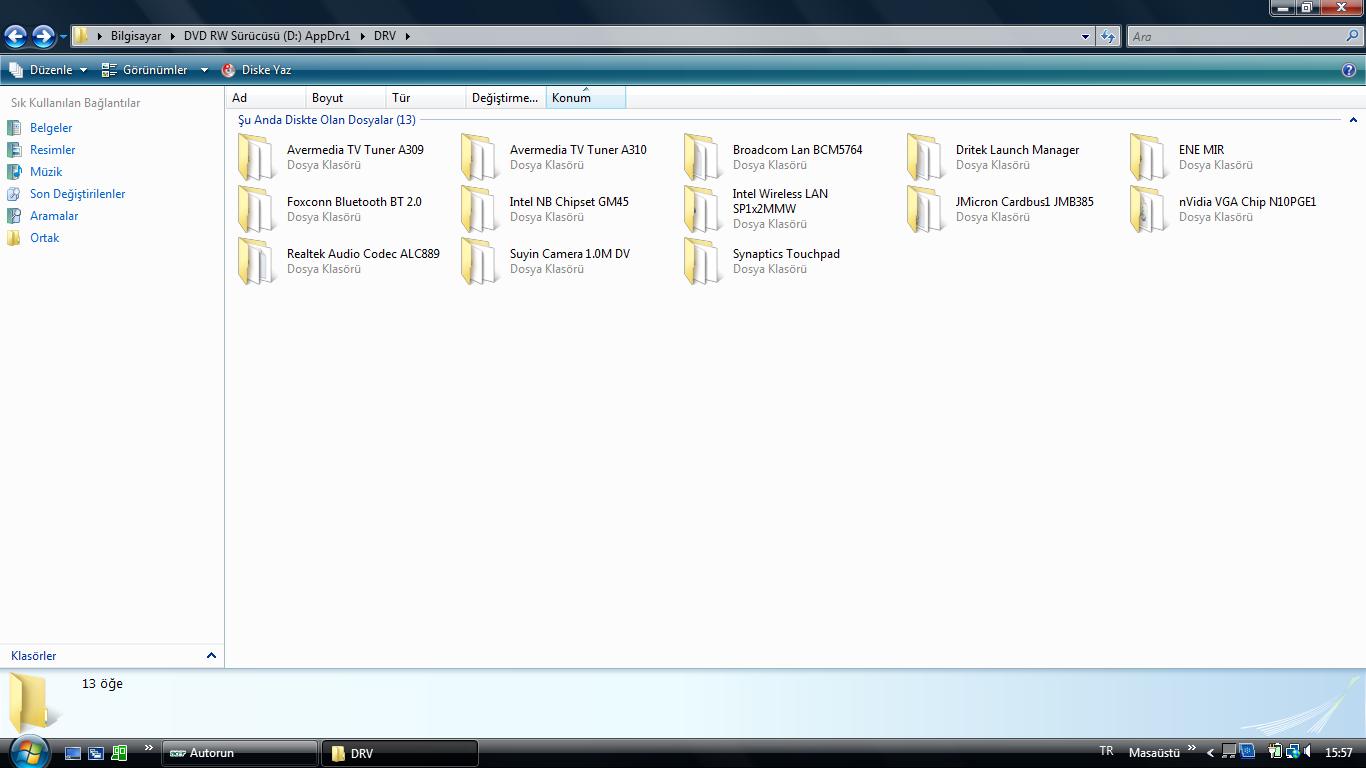Open the Düzenle menu
The height and width of the screenshot is (768, 1366).
click(x=48, y=70)
